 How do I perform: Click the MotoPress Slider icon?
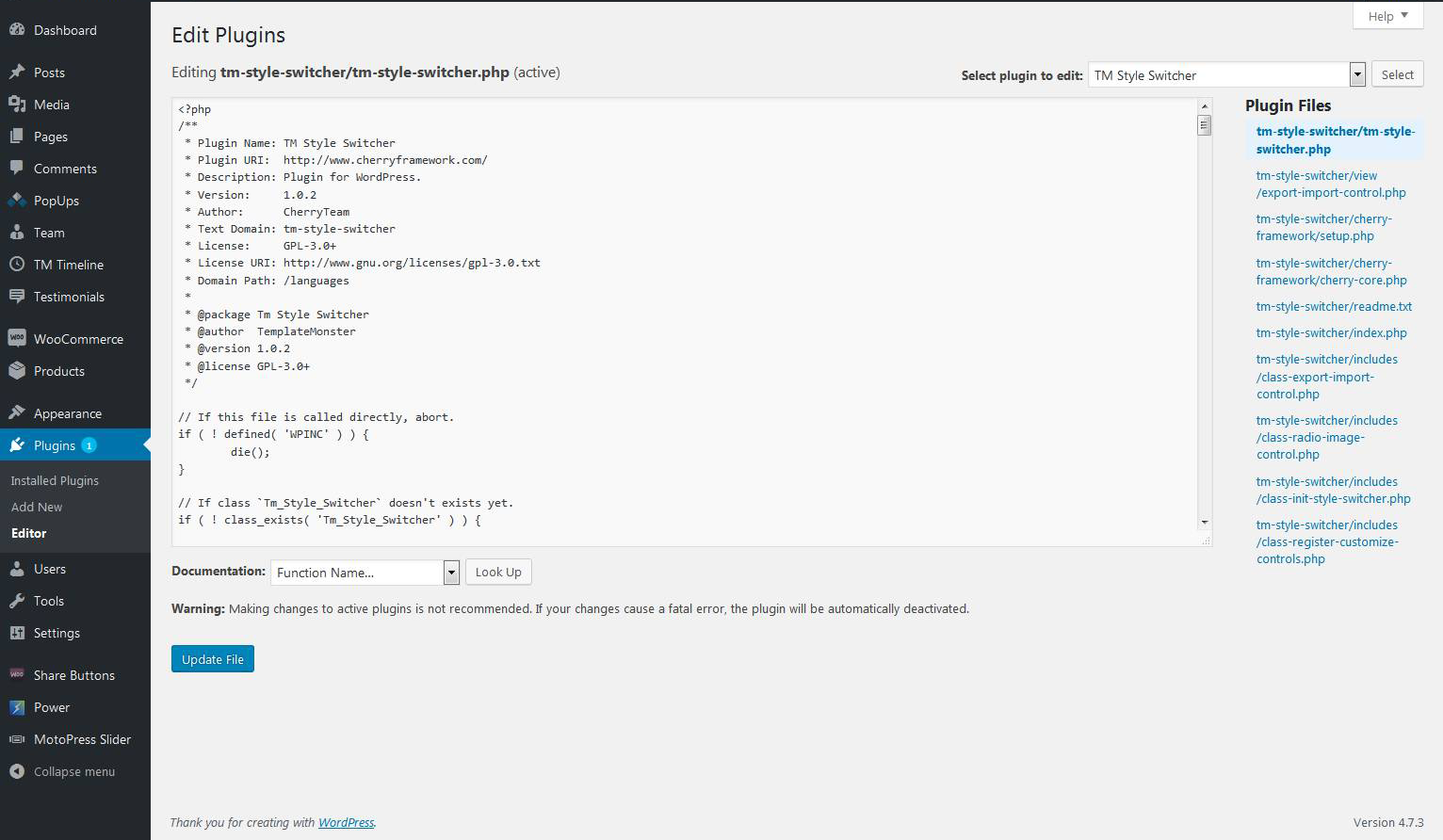coord(17,739)
